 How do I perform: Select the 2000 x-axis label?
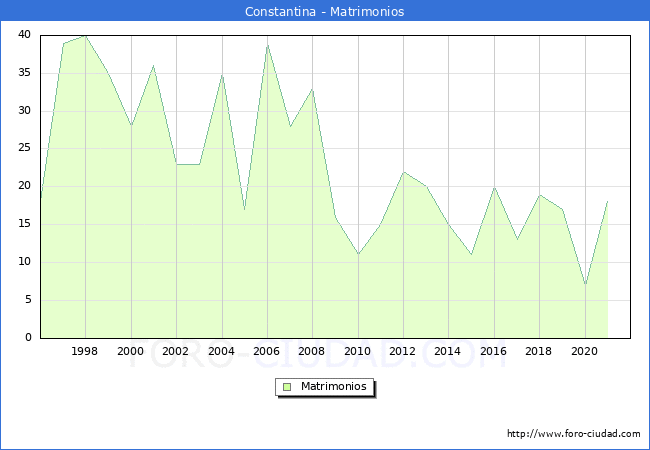(130, 351)
